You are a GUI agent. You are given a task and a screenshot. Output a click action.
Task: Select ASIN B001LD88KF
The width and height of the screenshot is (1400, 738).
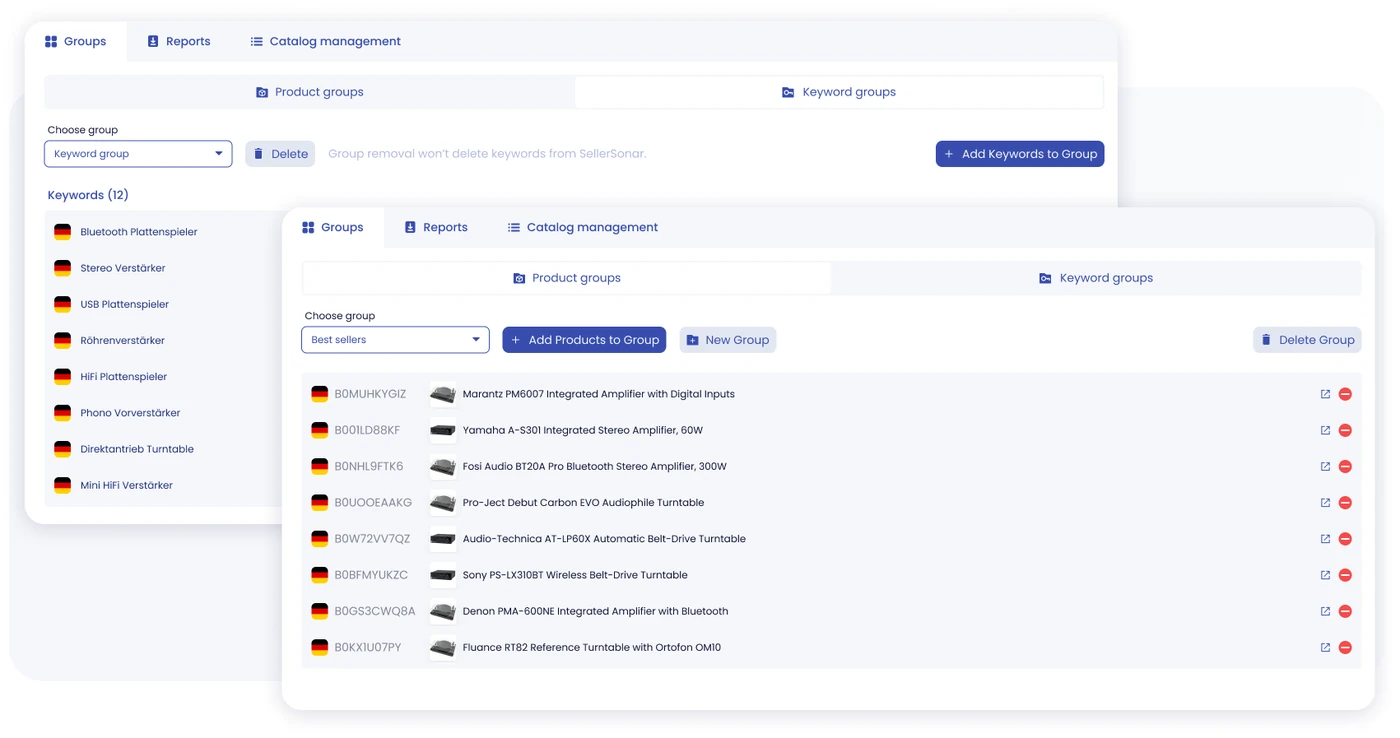[367, 430]
